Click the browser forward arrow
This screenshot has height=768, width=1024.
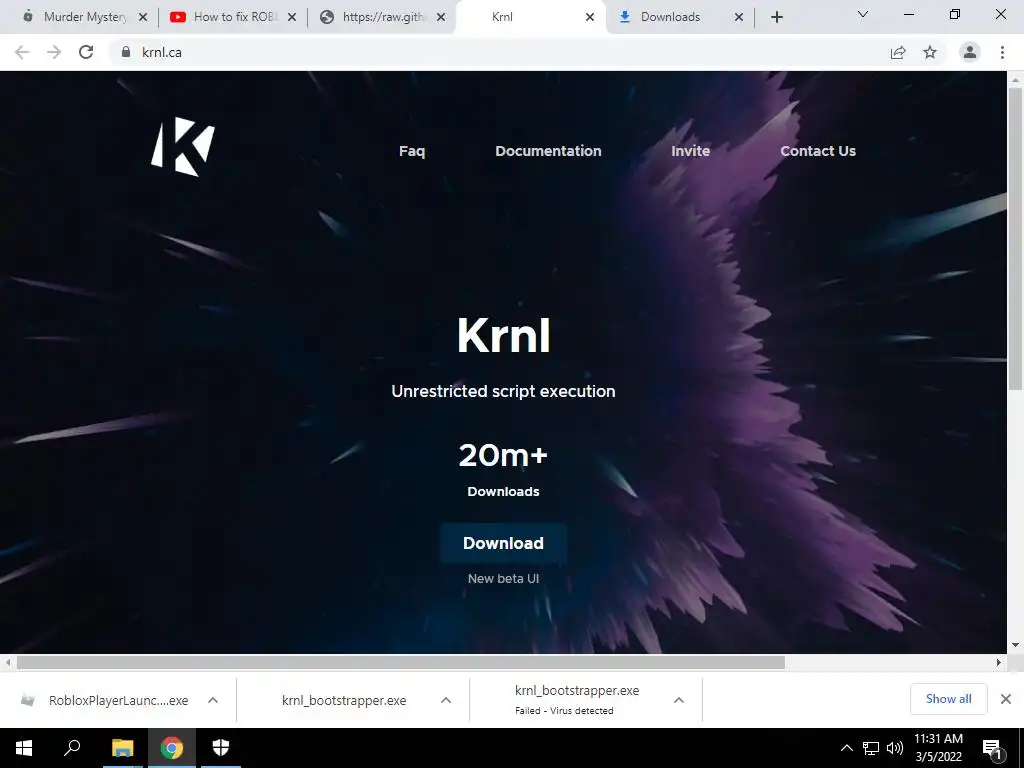point(54,52)
